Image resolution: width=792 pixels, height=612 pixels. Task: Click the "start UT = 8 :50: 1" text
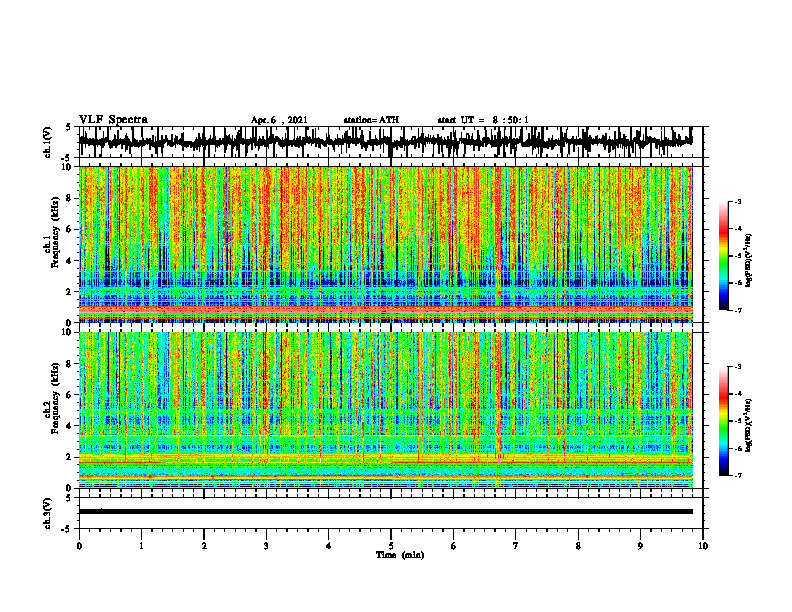[483, 120]
